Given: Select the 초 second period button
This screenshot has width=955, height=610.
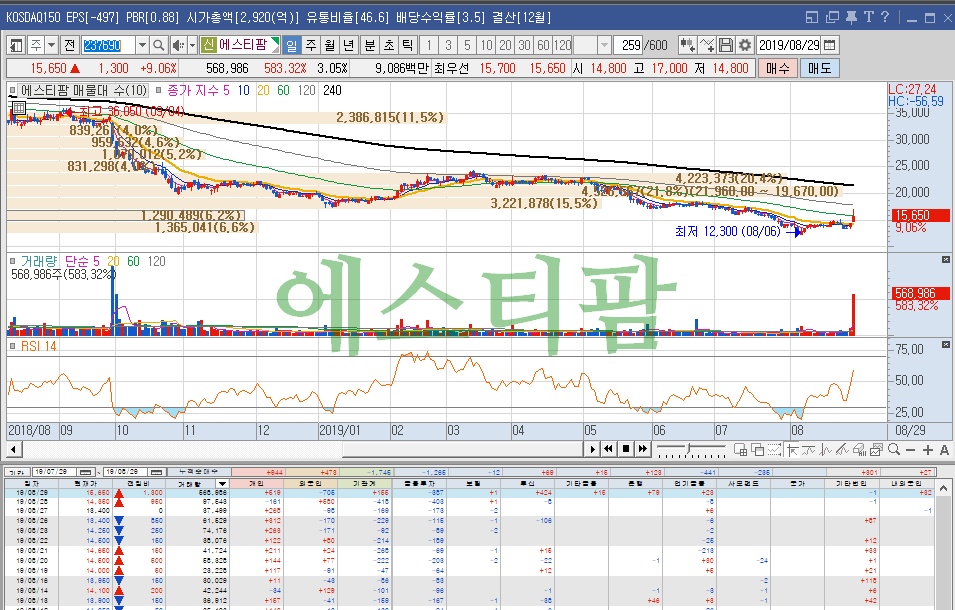Looking at the screenshot, I should 389,45.
